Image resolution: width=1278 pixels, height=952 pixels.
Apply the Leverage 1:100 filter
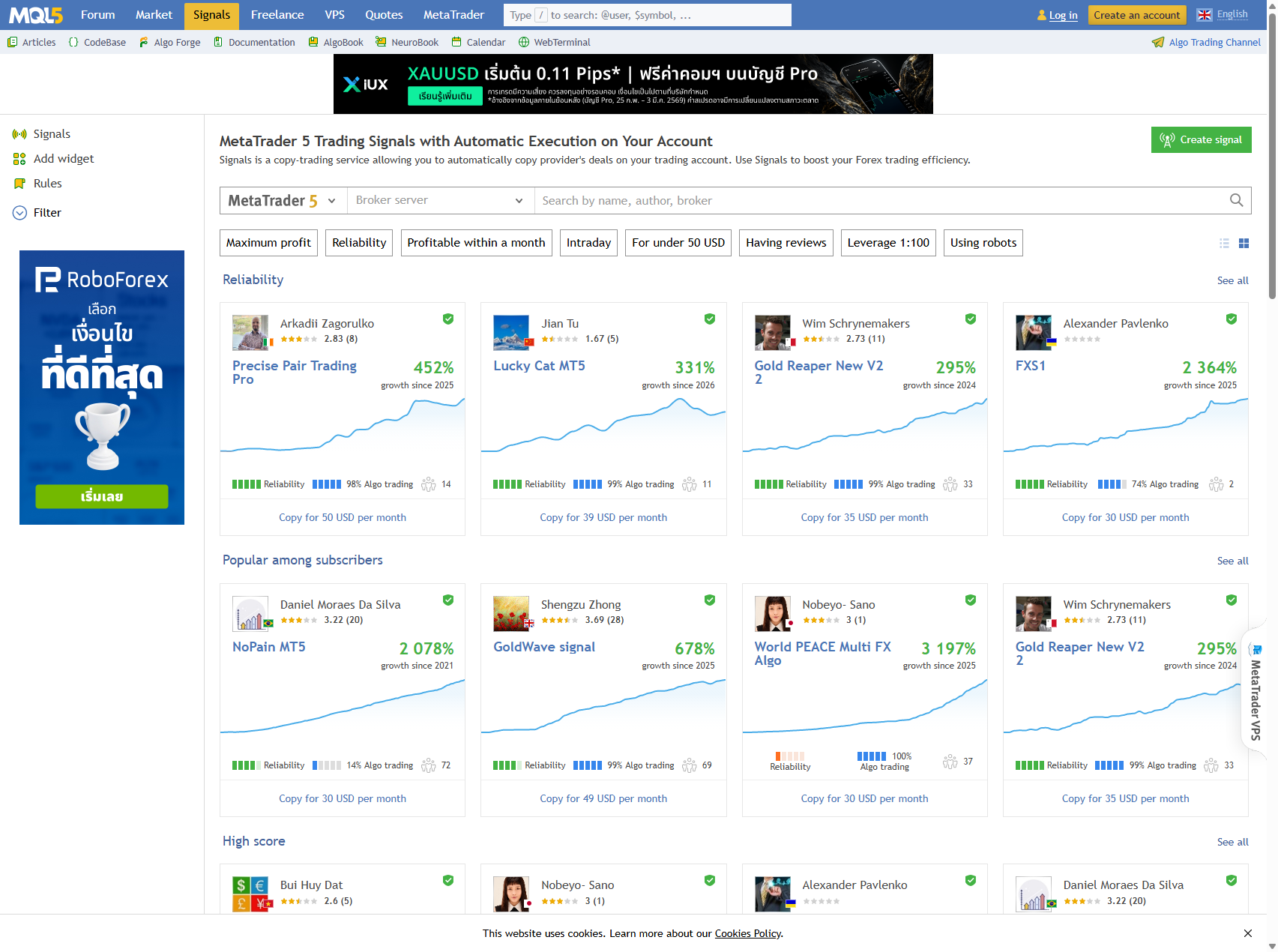(888, 243)
